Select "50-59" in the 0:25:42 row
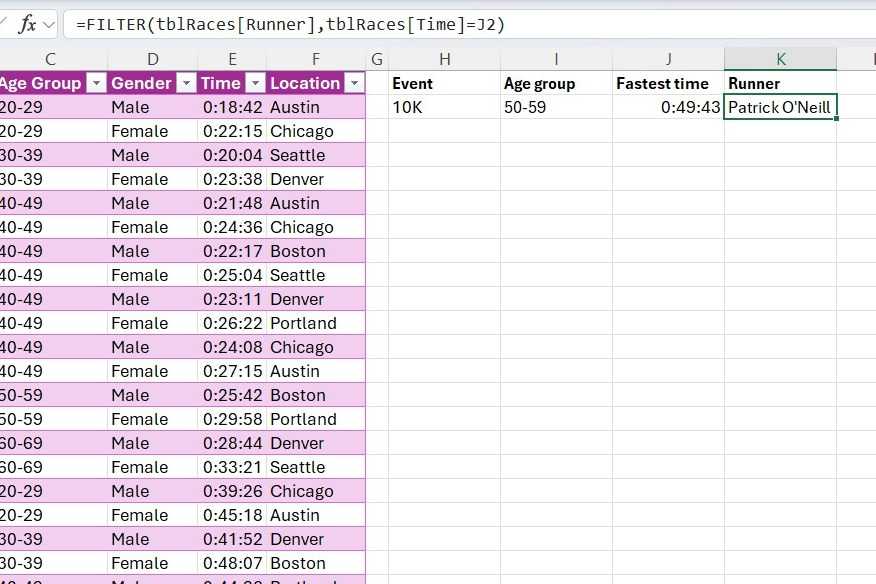This screenshot has width=876, height=584. click(54, 396)
